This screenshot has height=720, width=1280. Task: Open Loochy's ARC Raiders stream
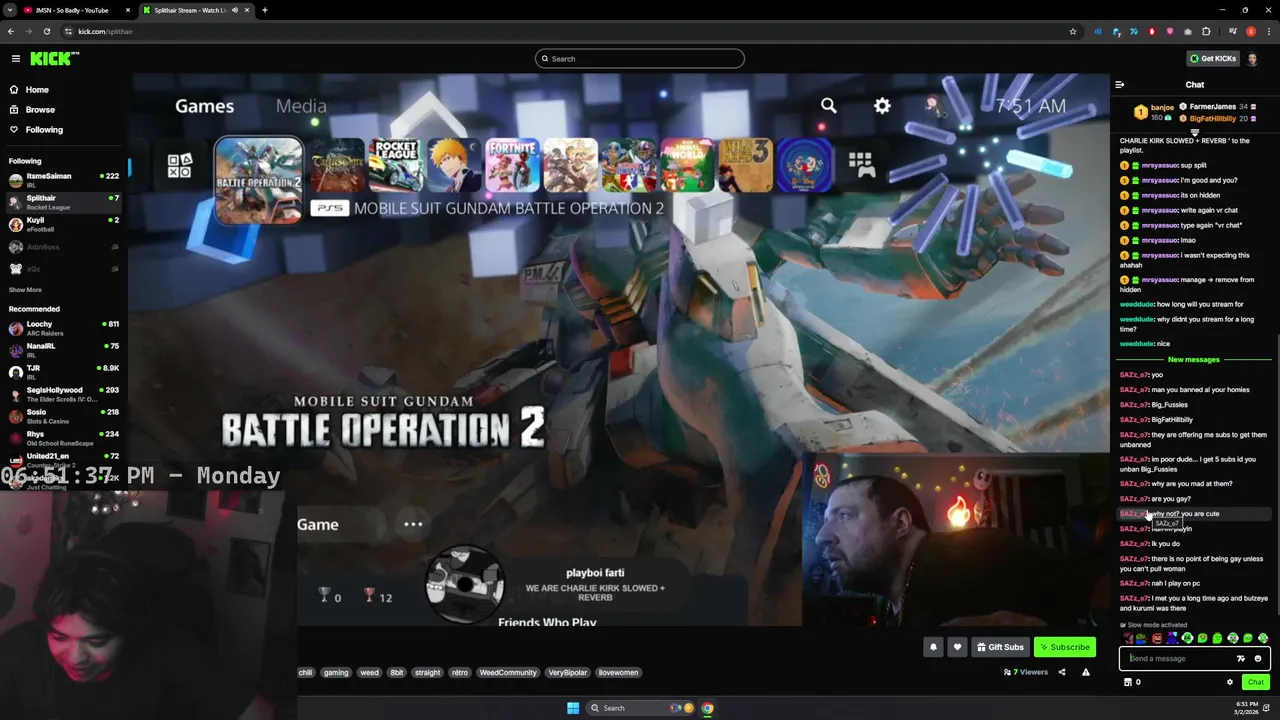pos(64,328)
